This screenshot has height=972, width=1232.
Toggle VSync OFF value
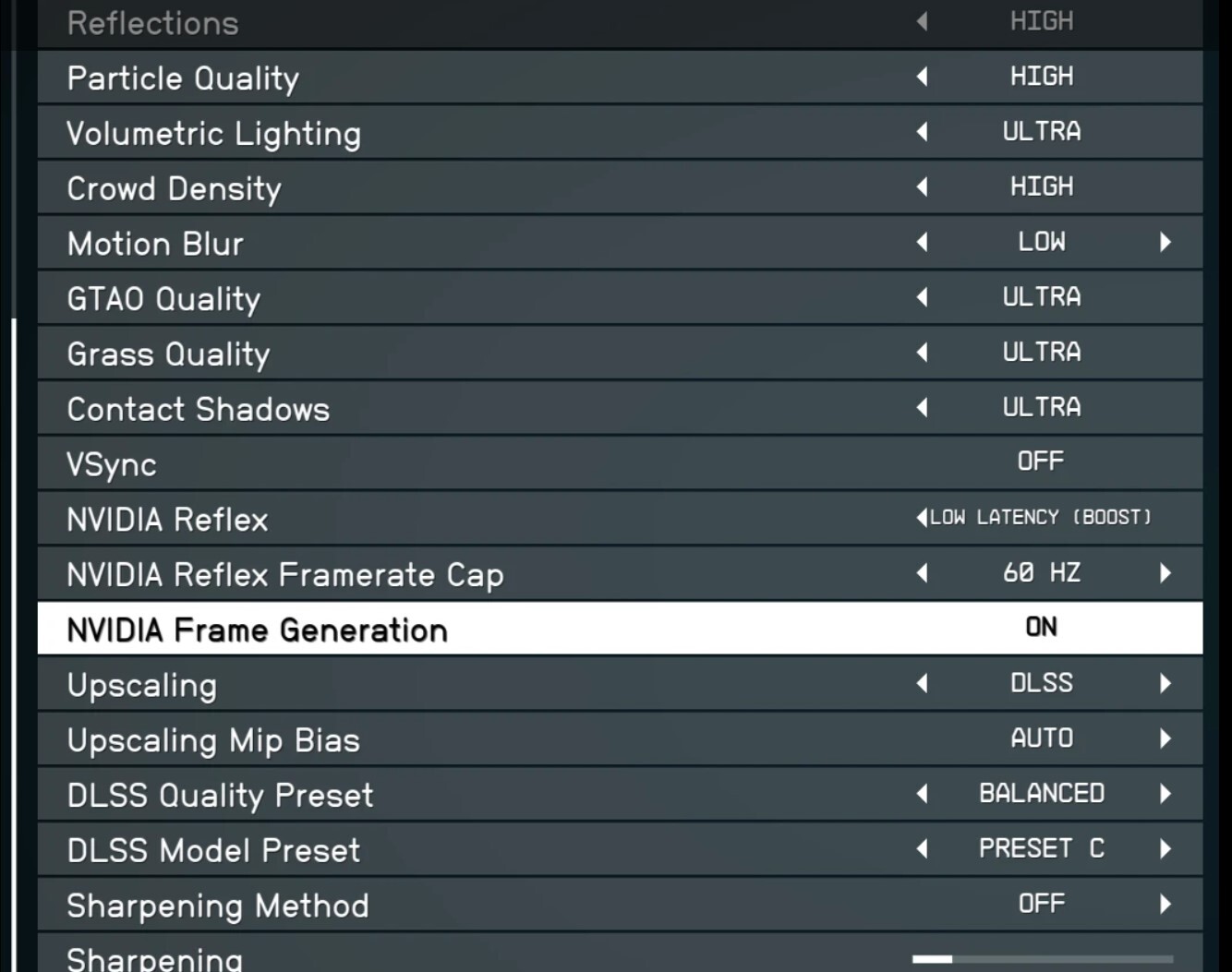pos(1041,462)
